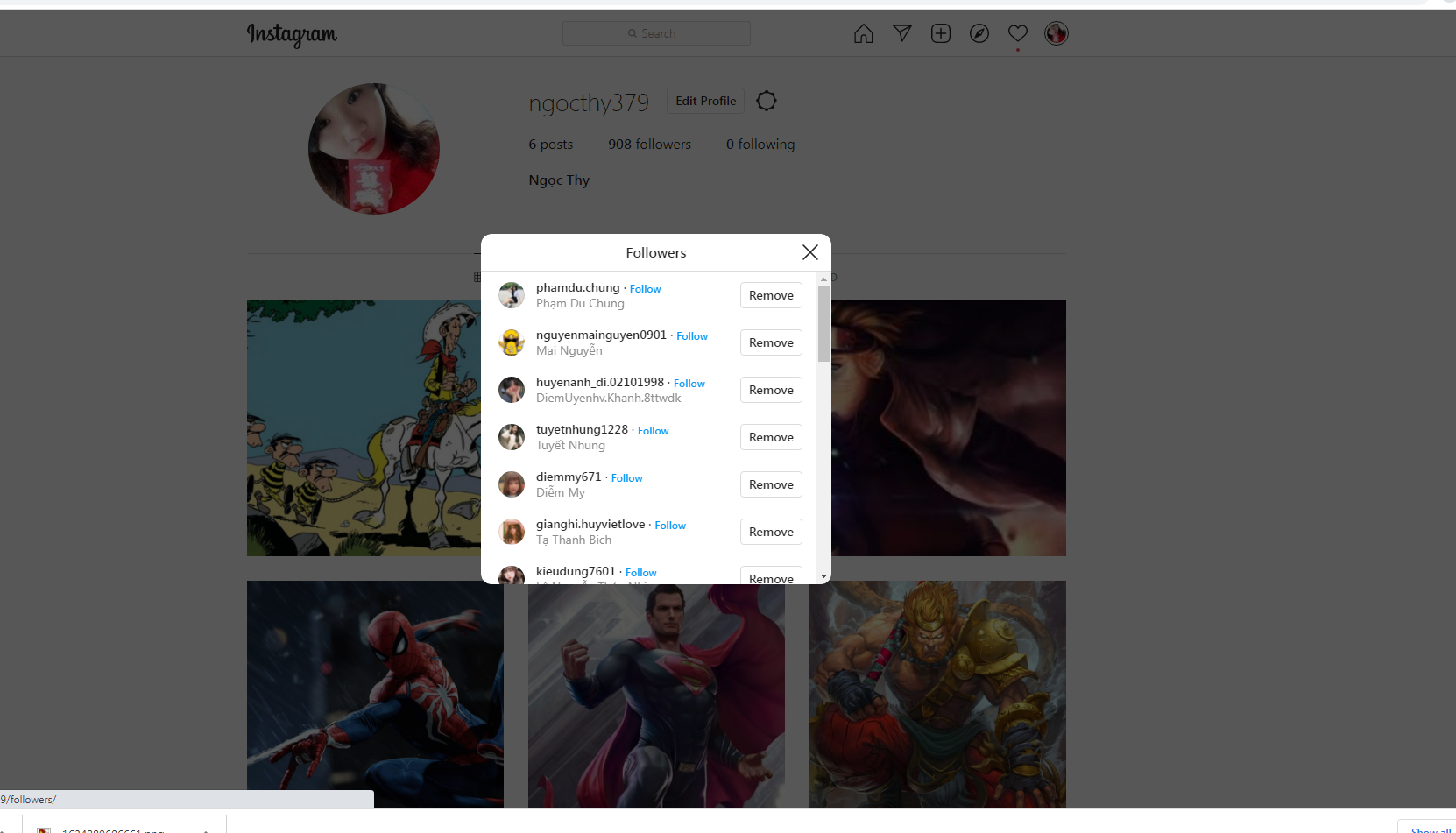Click gianghi.huyvietlove follower avatar
The width and height of the screenshot is (1456, 833).
512,532
